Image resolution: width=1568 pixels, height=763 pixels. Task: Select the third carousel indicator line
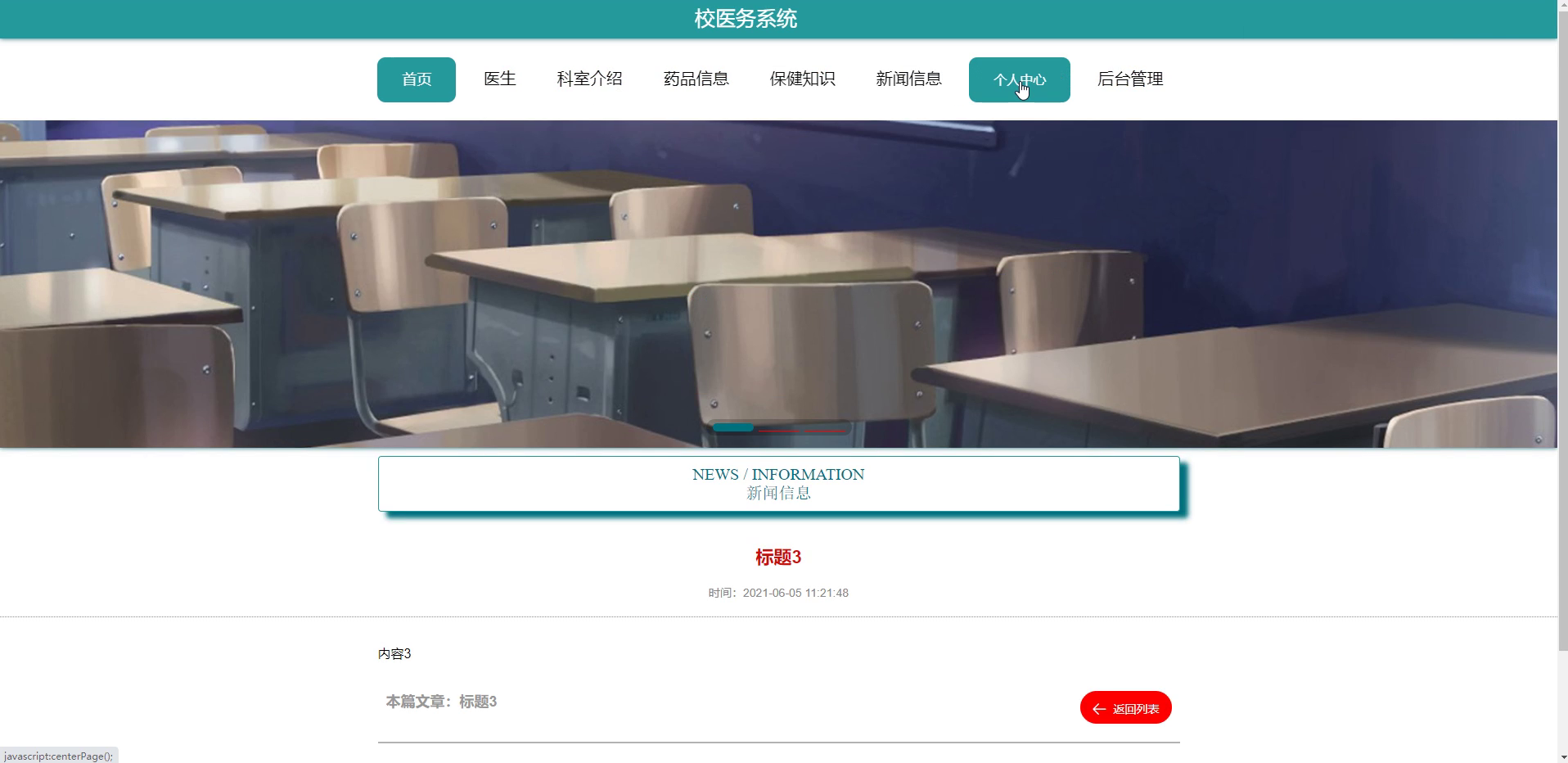click(x=825, y=429)
